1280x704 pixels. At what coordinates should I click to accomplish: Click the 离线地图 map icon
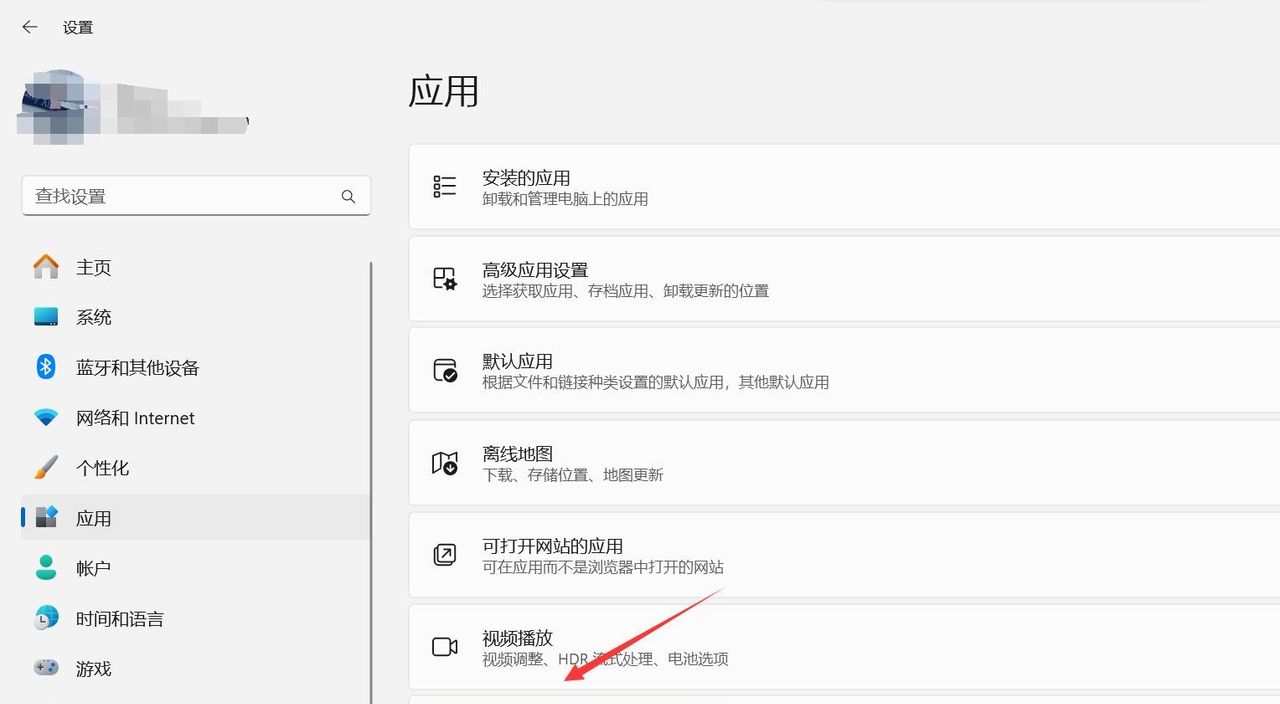(x=444, y=463)
